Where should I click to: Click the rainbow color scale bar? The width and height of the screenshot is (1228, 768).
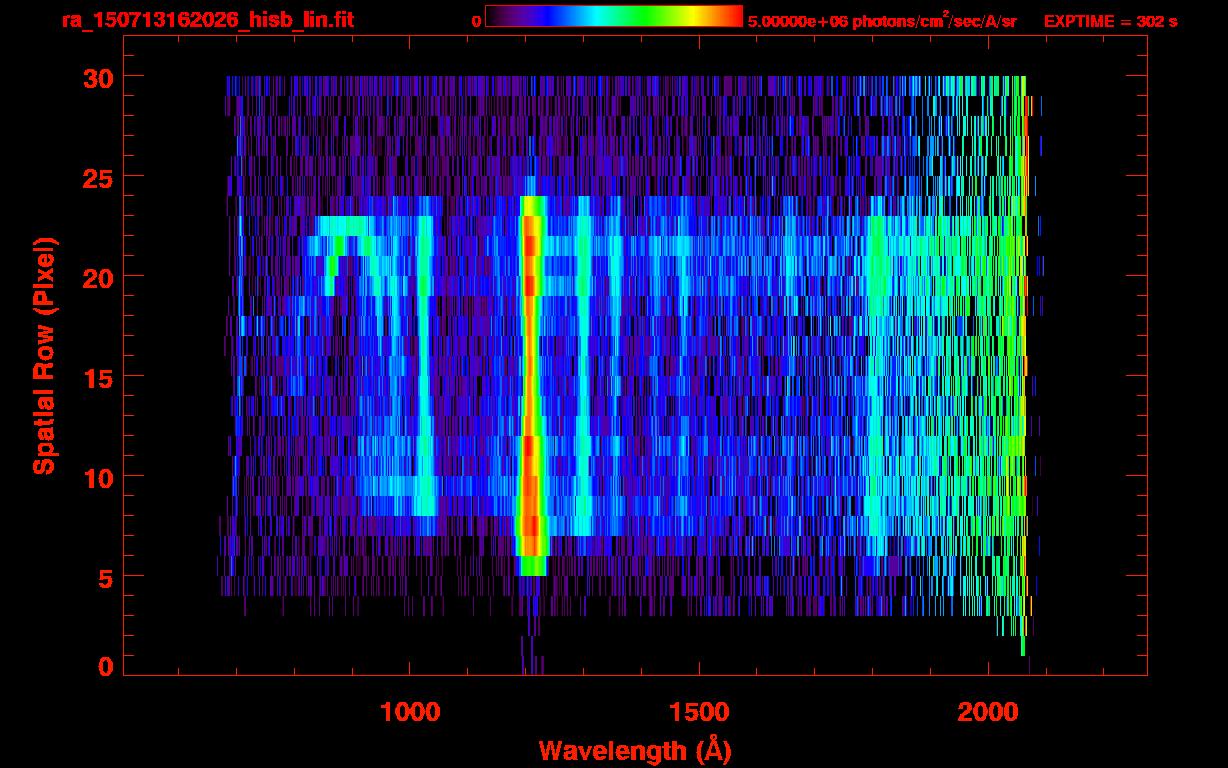tap(613, 17)
